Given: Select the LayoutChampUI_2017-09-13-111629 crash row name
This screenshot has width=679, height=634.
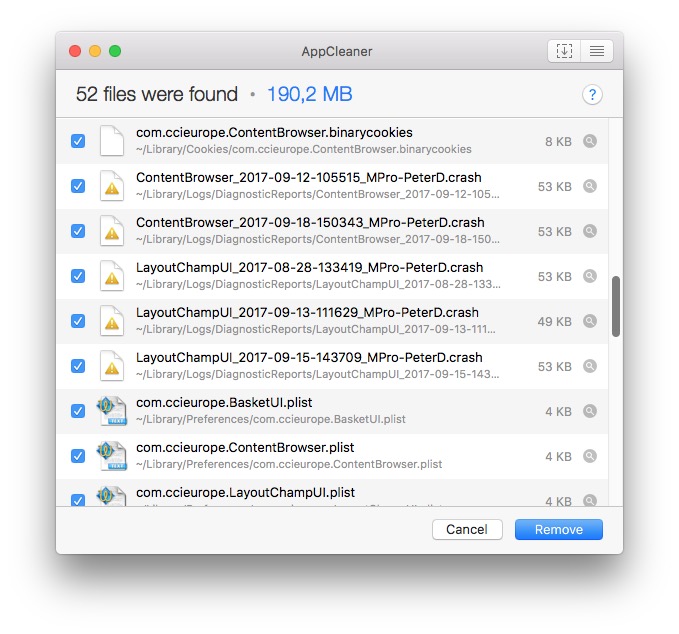Looking at the screenshot, I should (x=307, y=312).
